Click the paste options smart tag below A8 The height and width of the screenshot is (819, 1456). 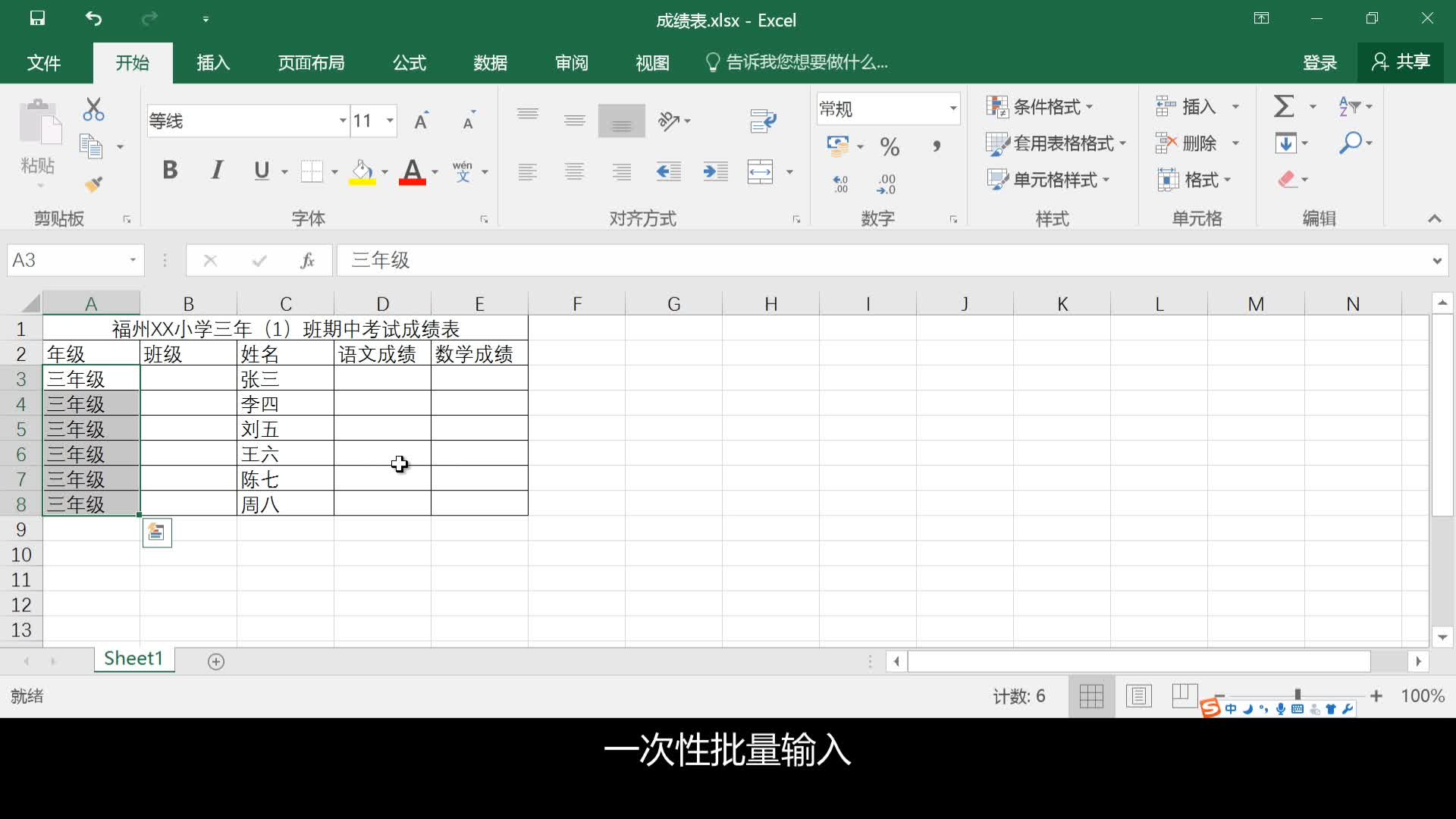(x=156, y=532)
